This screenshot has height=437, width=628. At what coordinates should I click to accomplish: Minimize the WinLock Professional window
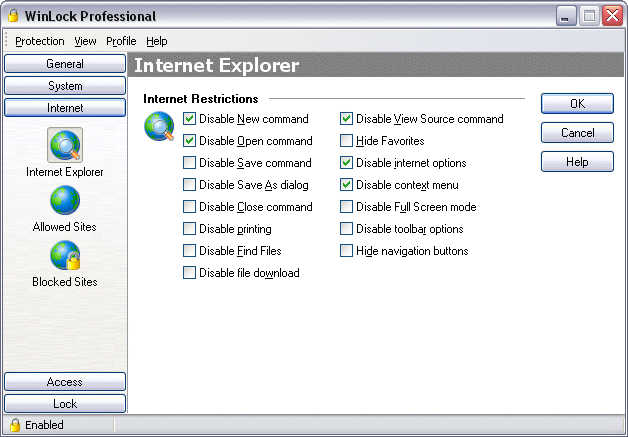coord(566,16)
